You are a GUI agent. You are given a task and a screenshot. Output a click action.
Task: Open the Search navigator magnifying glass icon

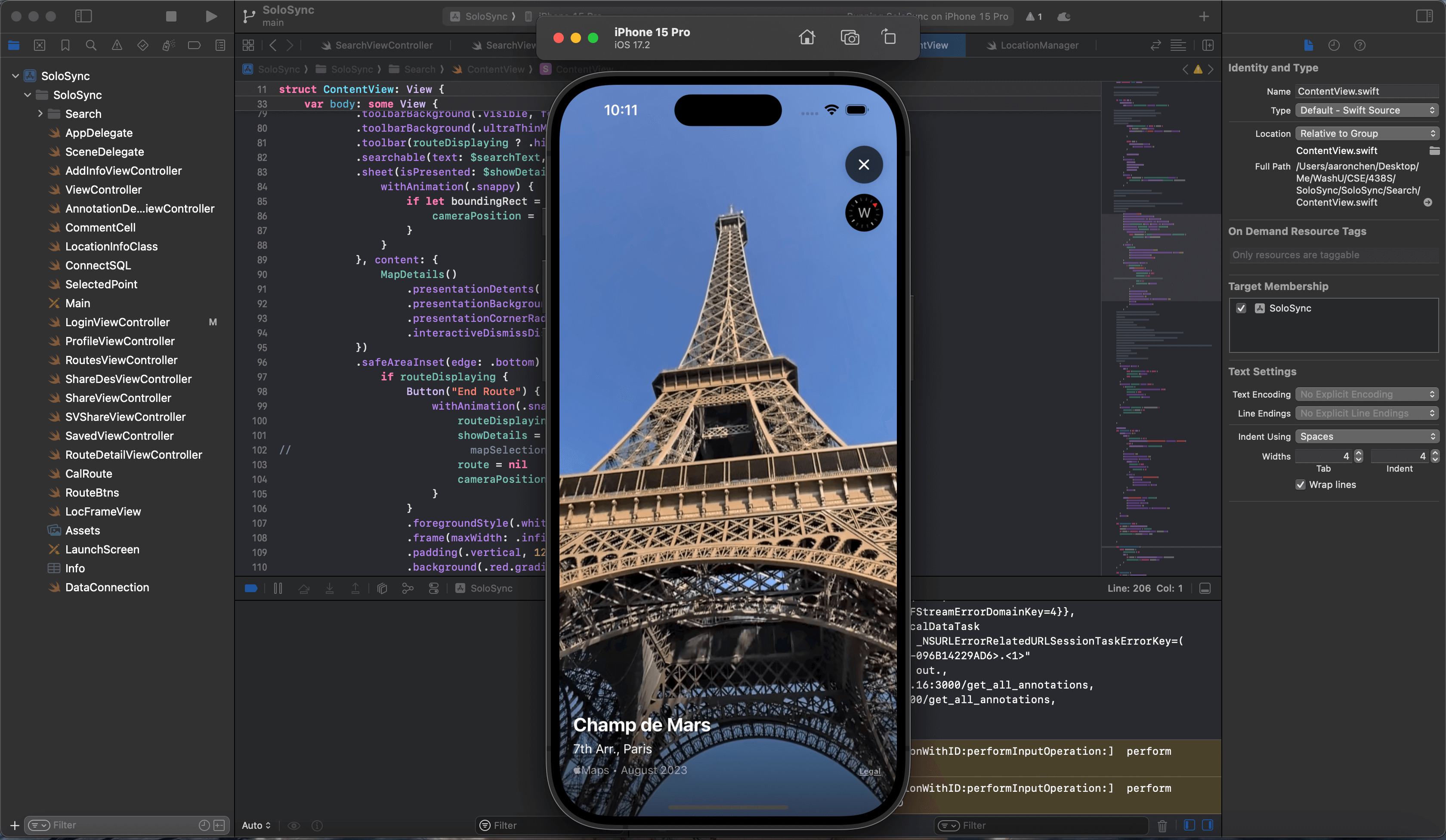tap(91, 45)
